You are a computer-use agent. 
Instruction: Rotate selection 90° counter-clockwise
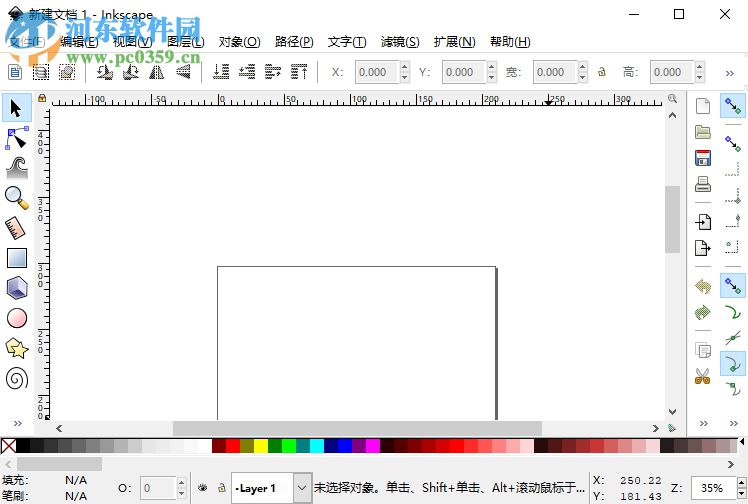[x=104, y=72]
